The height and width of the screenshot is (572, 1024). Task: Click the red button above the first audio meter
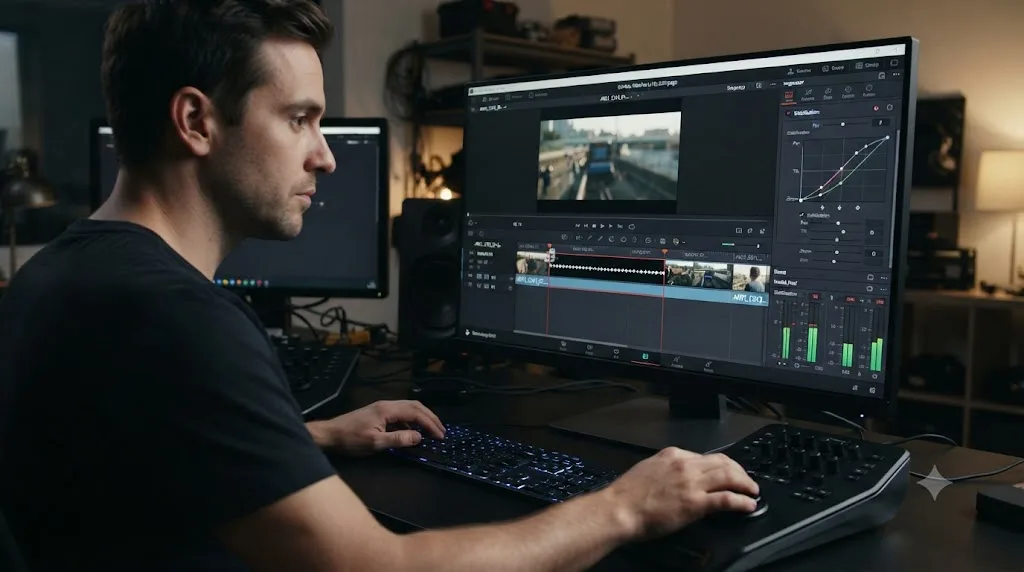pyautogui.click(x=815, y=296)
